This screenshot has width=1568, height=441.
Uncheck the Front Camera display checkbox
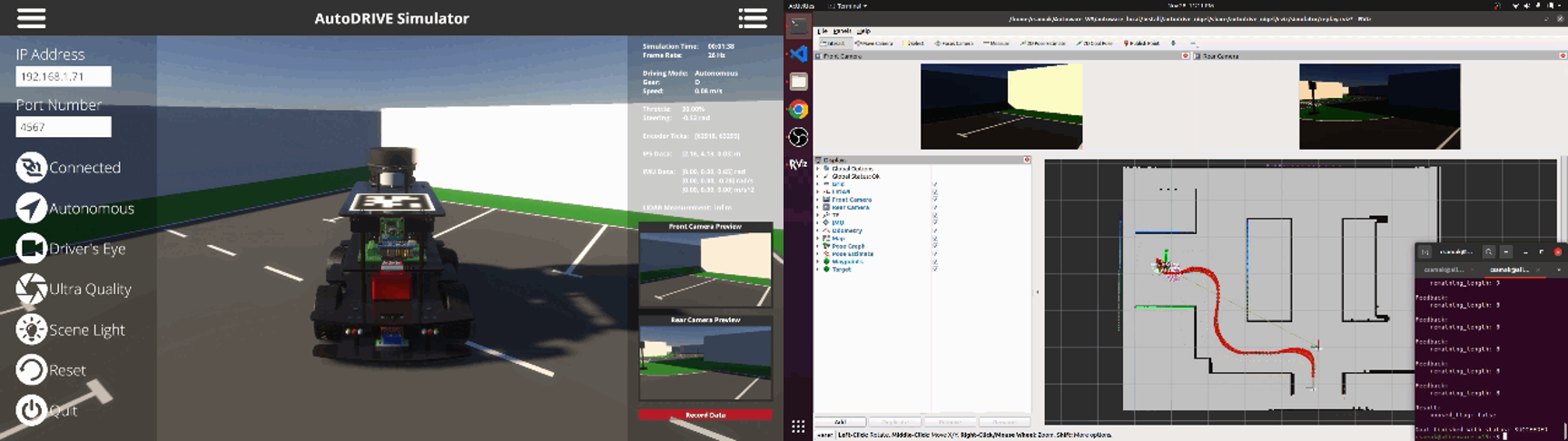coord(934,200)
